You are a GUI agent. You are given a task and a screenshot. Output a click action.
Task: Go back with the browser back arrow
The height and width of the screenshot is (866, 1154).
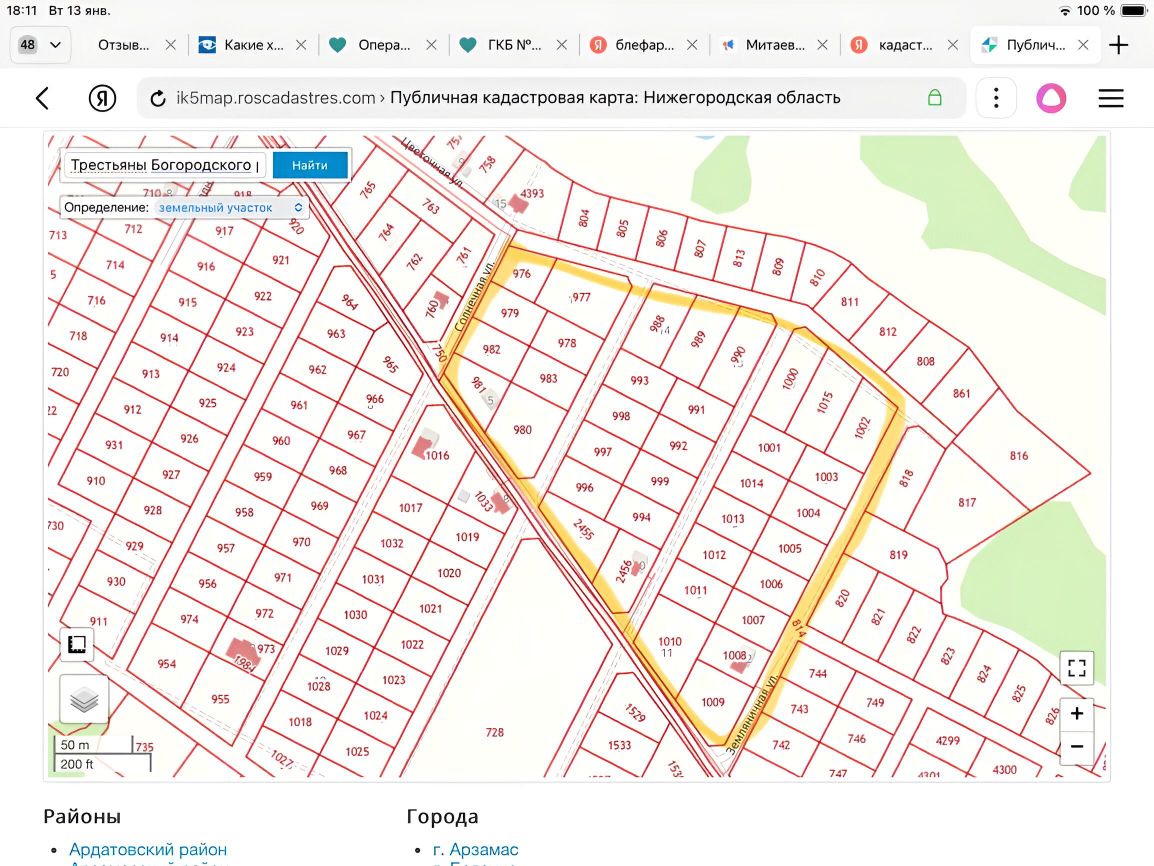43,98
